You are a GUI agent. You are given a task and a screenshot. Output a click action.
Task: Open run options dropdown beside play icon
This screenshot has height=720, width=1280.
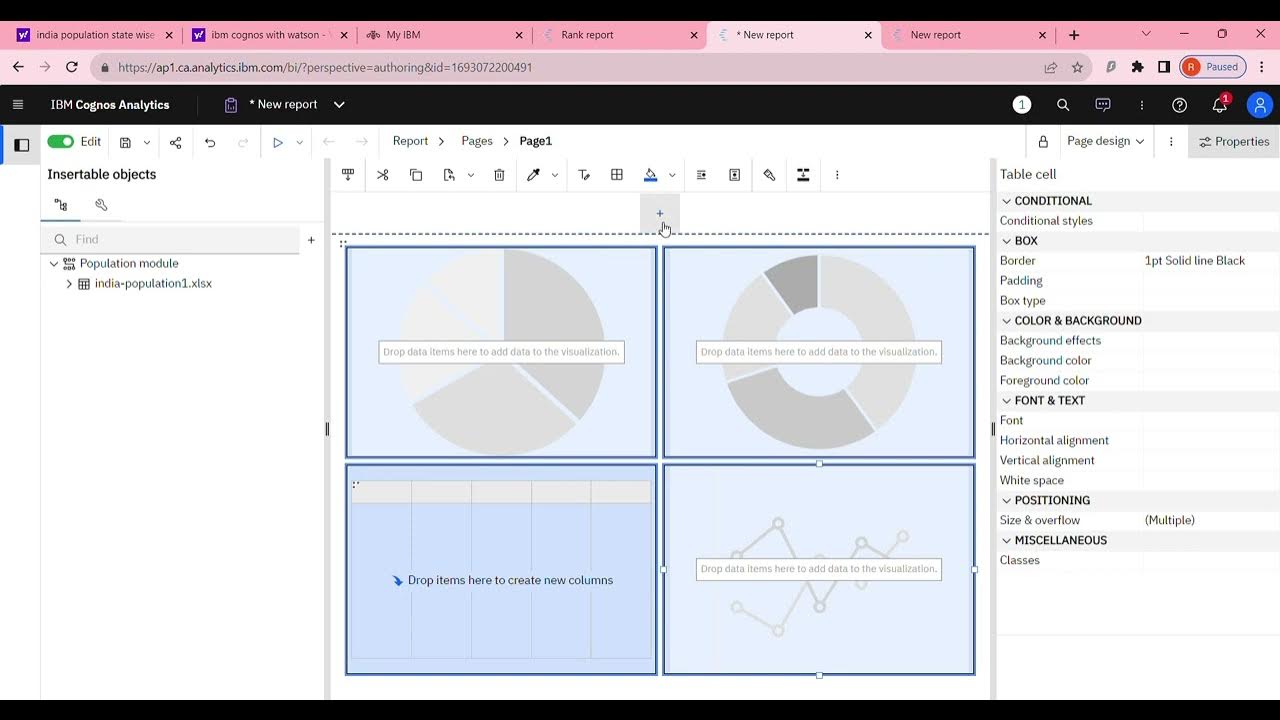pyautogui.click(x=299, y=143)
